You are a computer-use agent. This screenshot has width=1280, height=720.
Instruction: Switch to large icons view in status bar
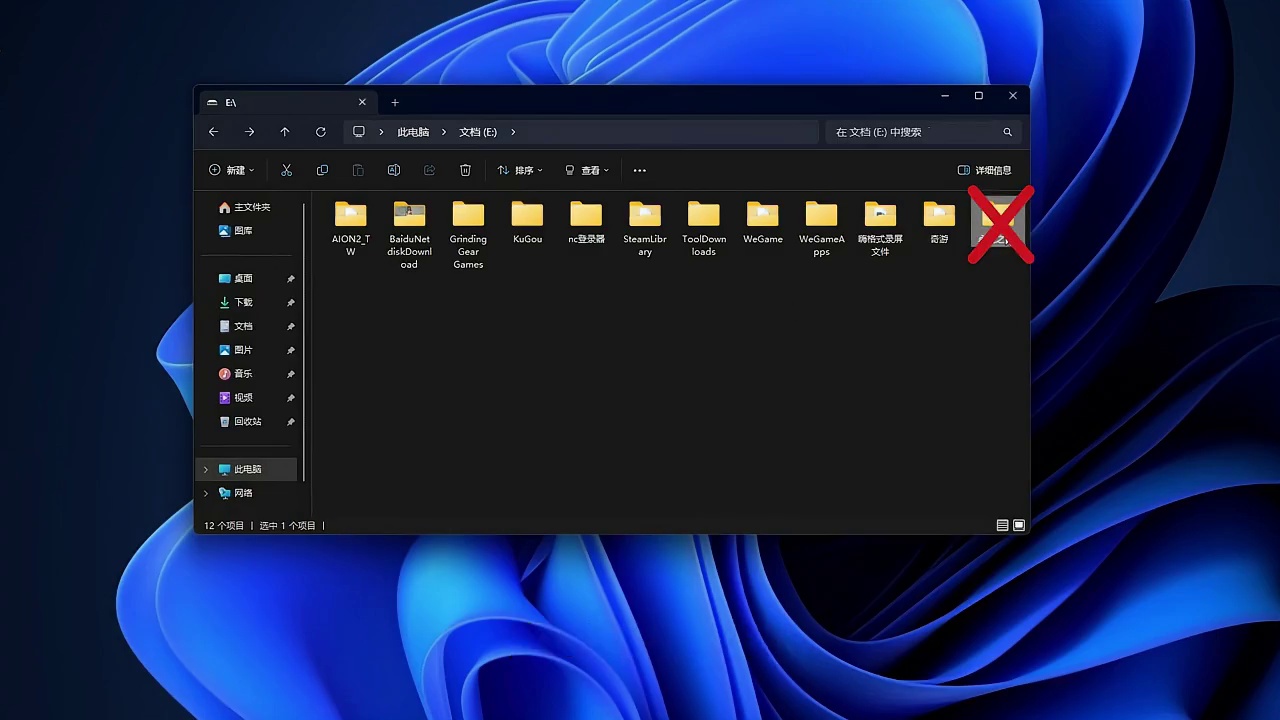[1019, 525]
